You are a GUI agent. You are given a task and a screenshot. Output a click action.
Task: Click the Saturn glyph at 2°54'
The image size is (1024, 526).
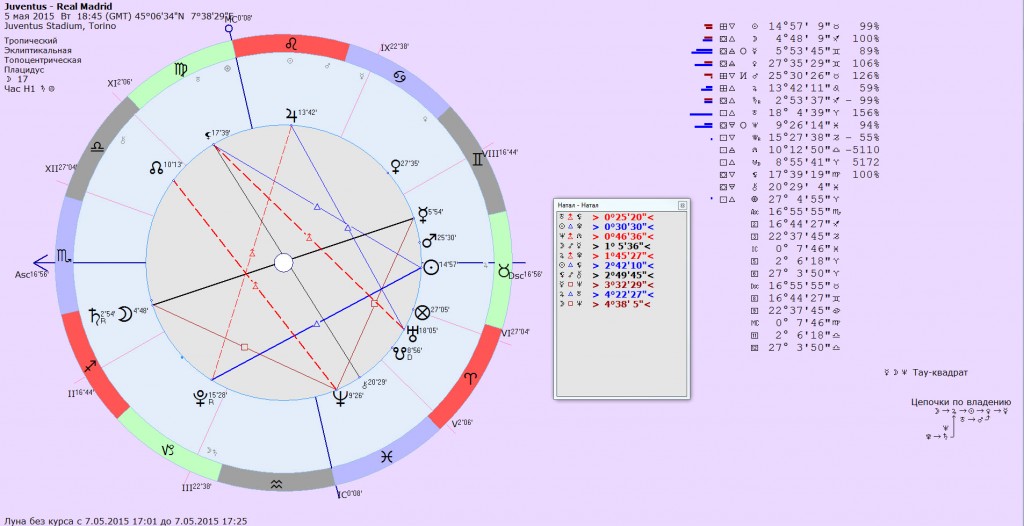[93, 318]
